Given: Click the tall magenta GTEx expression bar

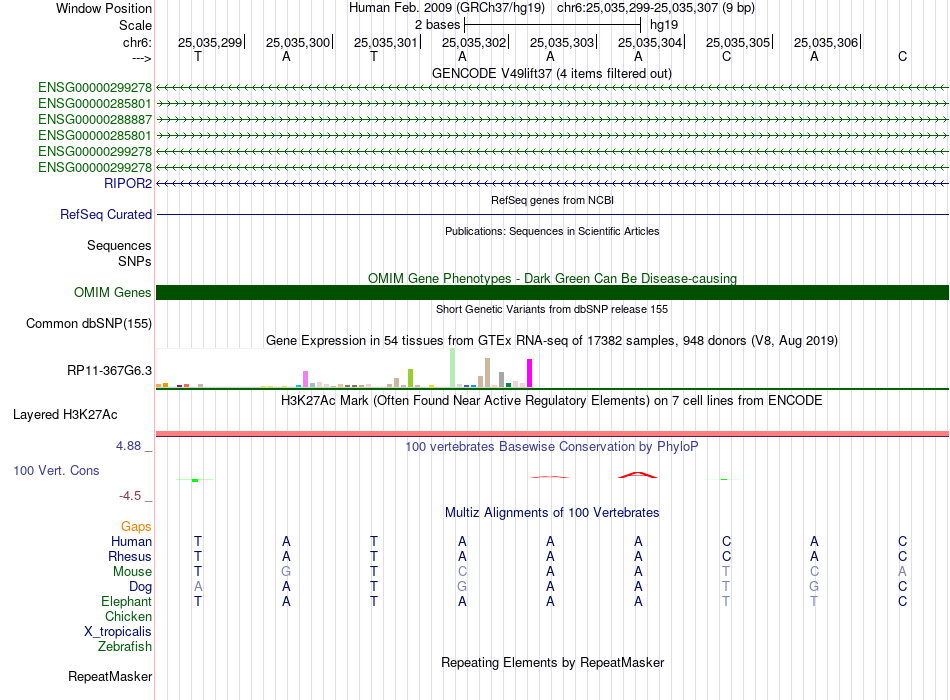Looking at the screenshot, I should pos(530,373).
